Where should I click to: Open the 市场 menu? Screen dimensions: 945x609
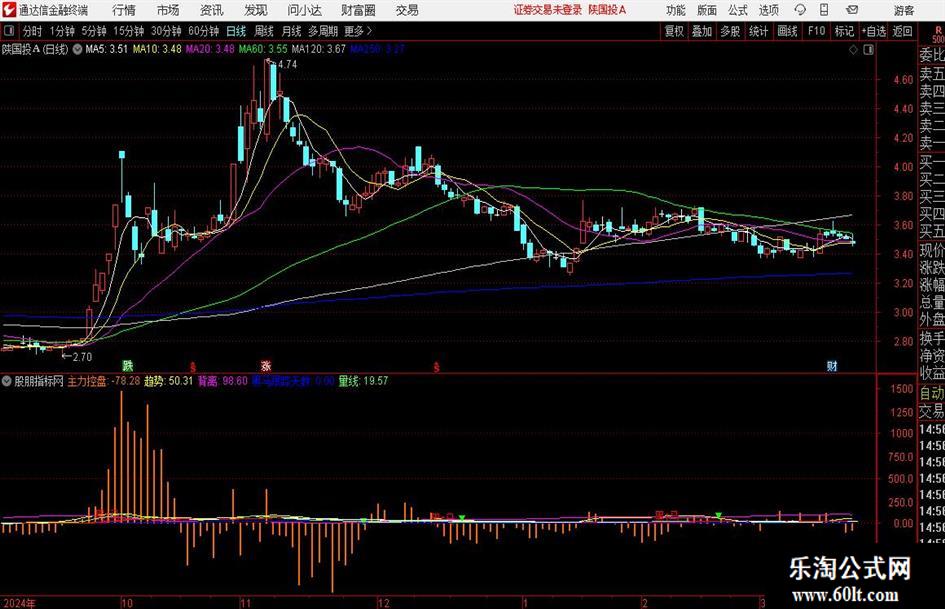coord(168,10)
